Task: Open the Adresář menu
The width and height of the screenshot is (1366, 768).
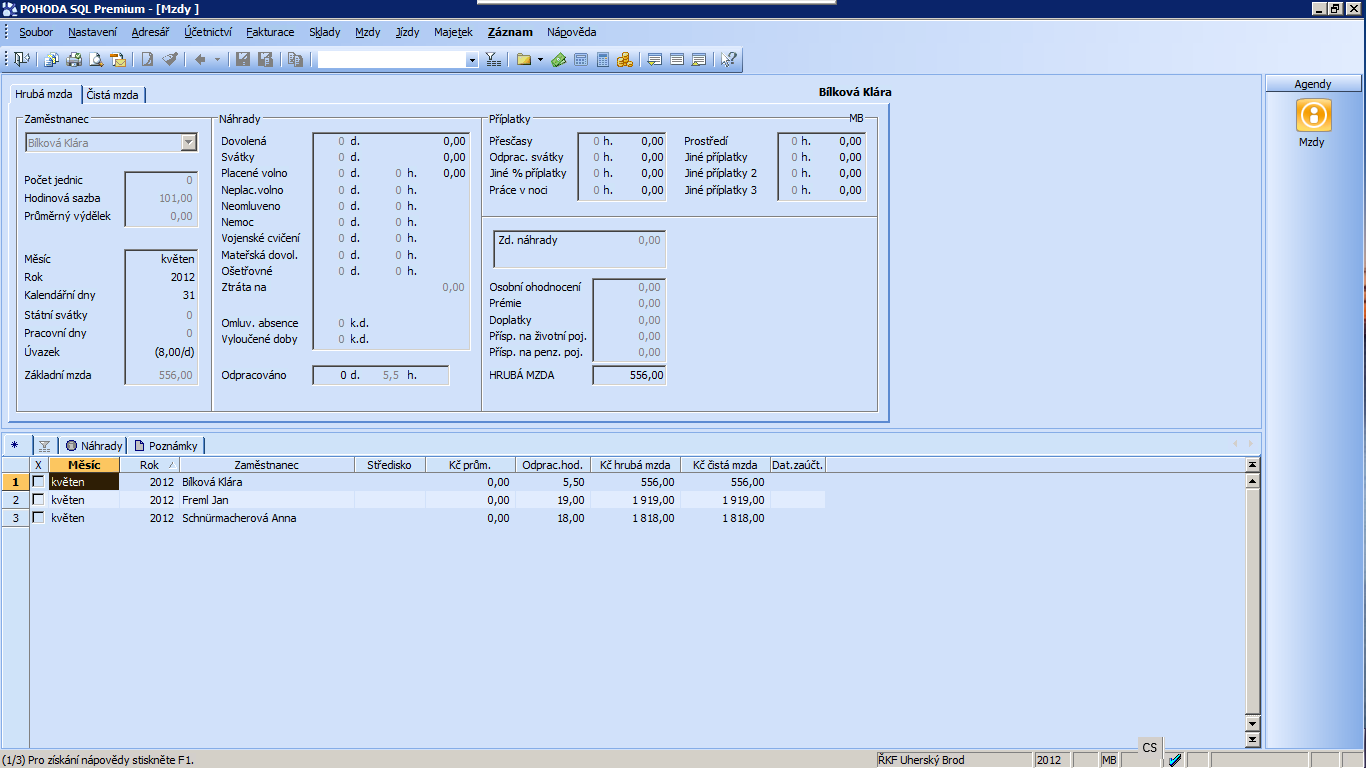Action: pos(151,32)
